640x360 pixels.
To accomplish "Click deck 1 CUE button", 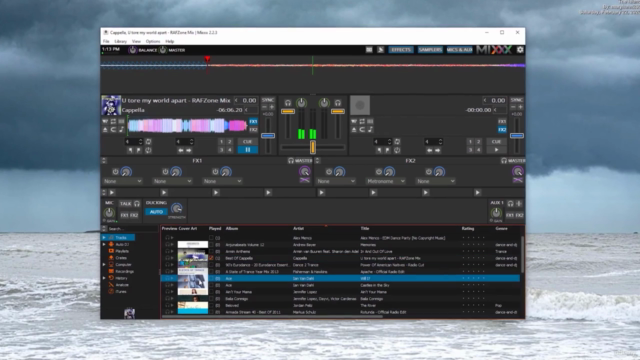I will 247,142.
